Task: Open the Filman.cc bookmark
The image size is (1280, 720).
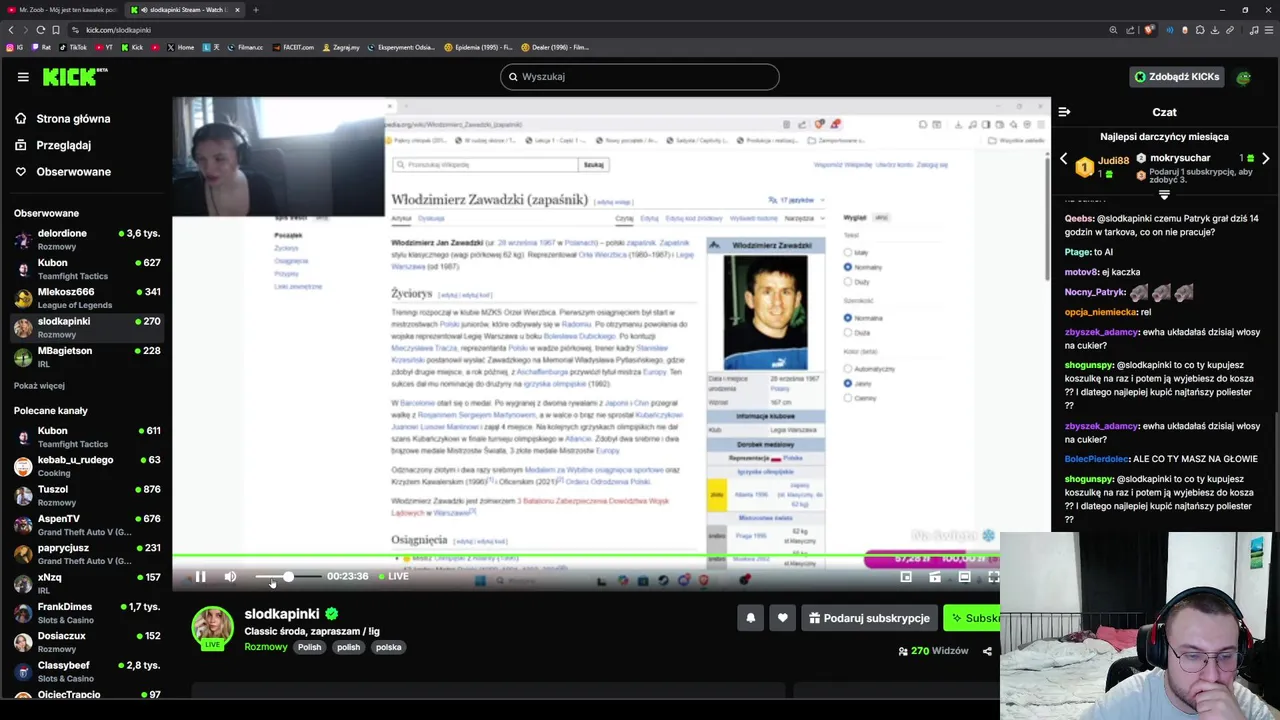Action: 244,47
